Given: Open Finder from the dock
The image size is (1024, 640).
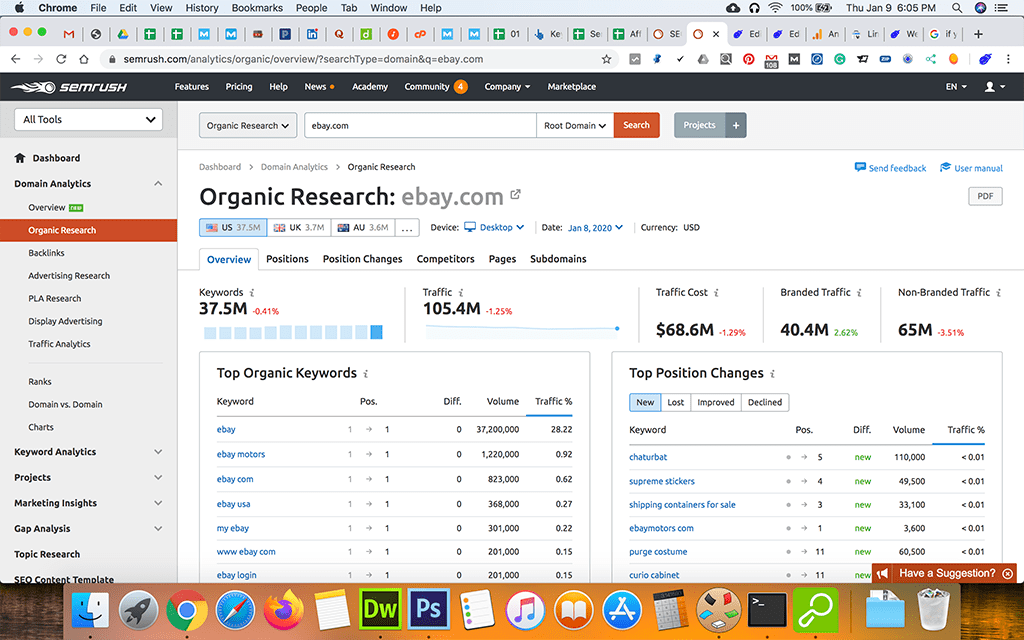Looking at the screenshot, I should point(89,610).
